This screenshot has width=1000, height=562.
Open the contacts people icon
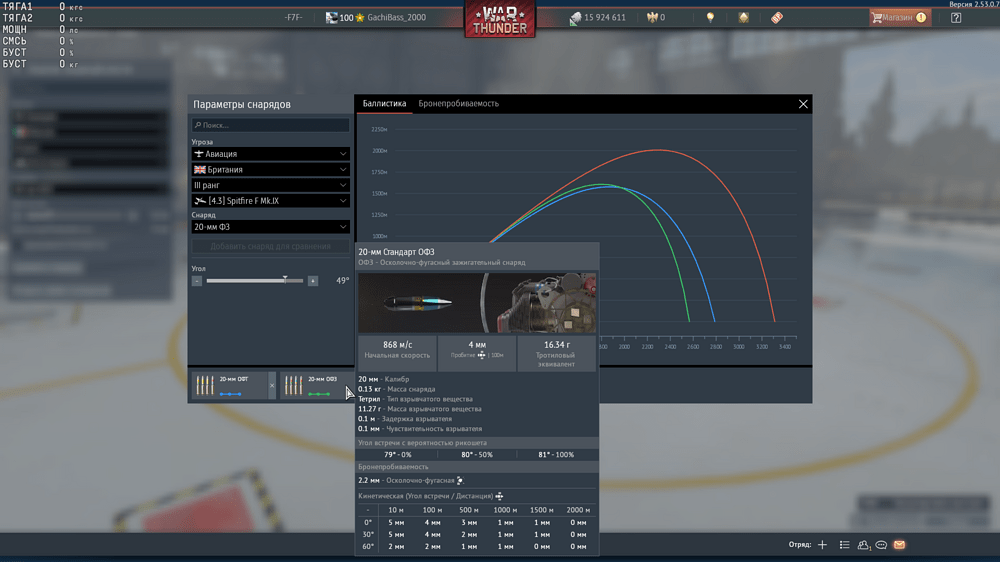coord(863,545)
